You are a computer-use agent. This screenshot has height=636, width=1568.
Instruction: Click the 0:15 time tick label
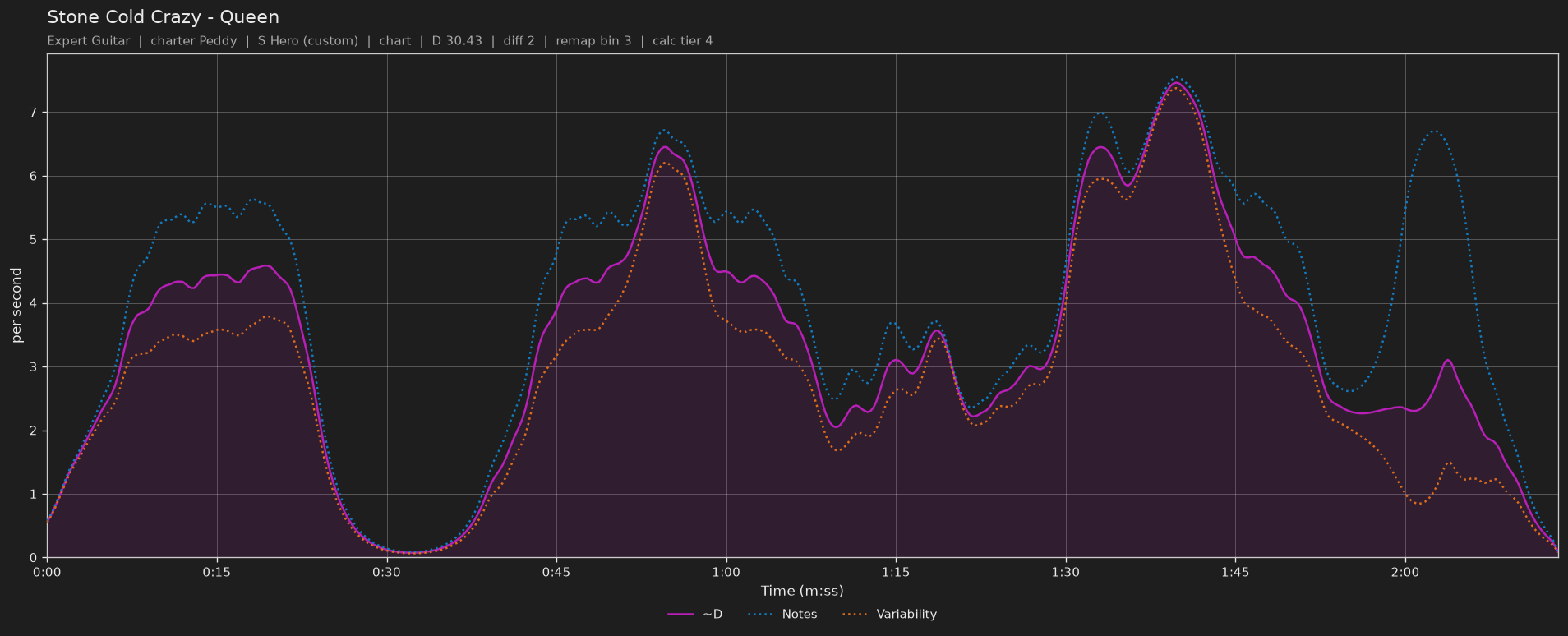(x=217, y=572)
